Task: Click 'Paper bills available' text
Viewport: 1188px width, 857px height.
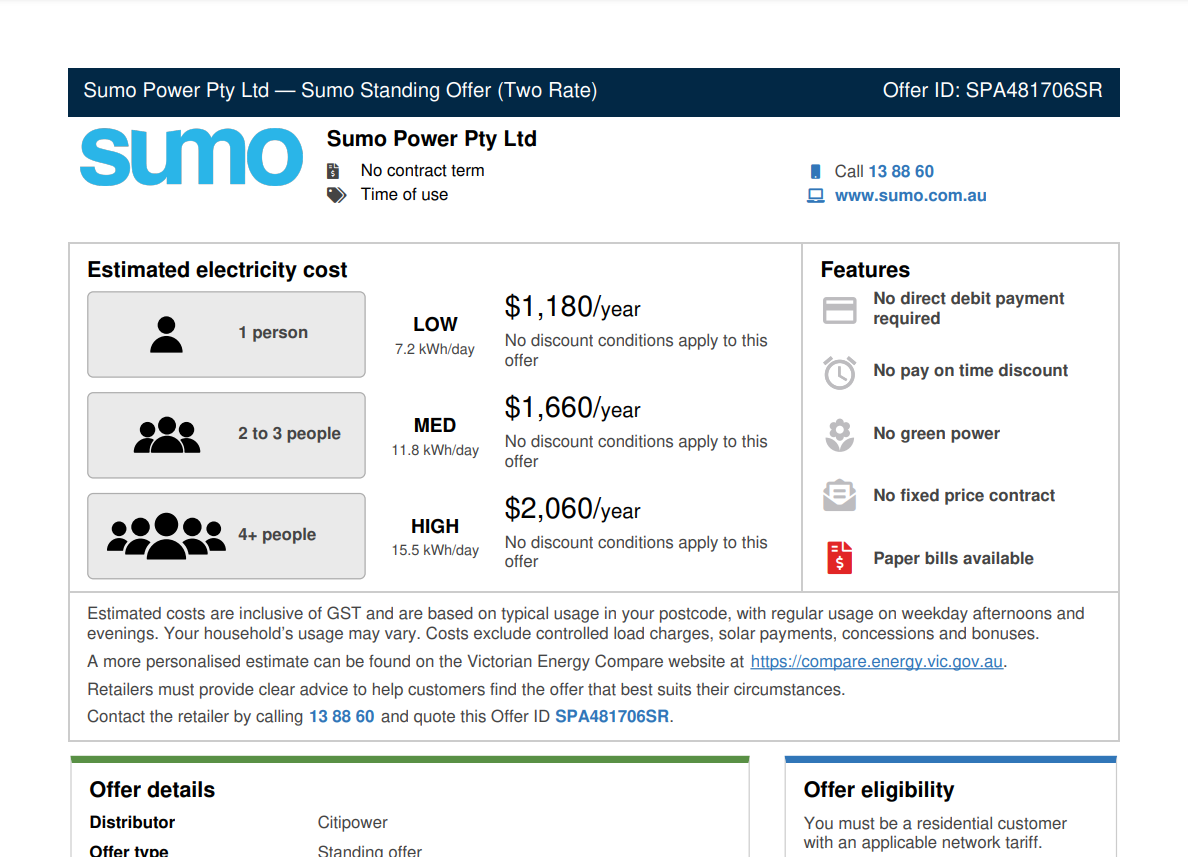Action: click(953, 558)
